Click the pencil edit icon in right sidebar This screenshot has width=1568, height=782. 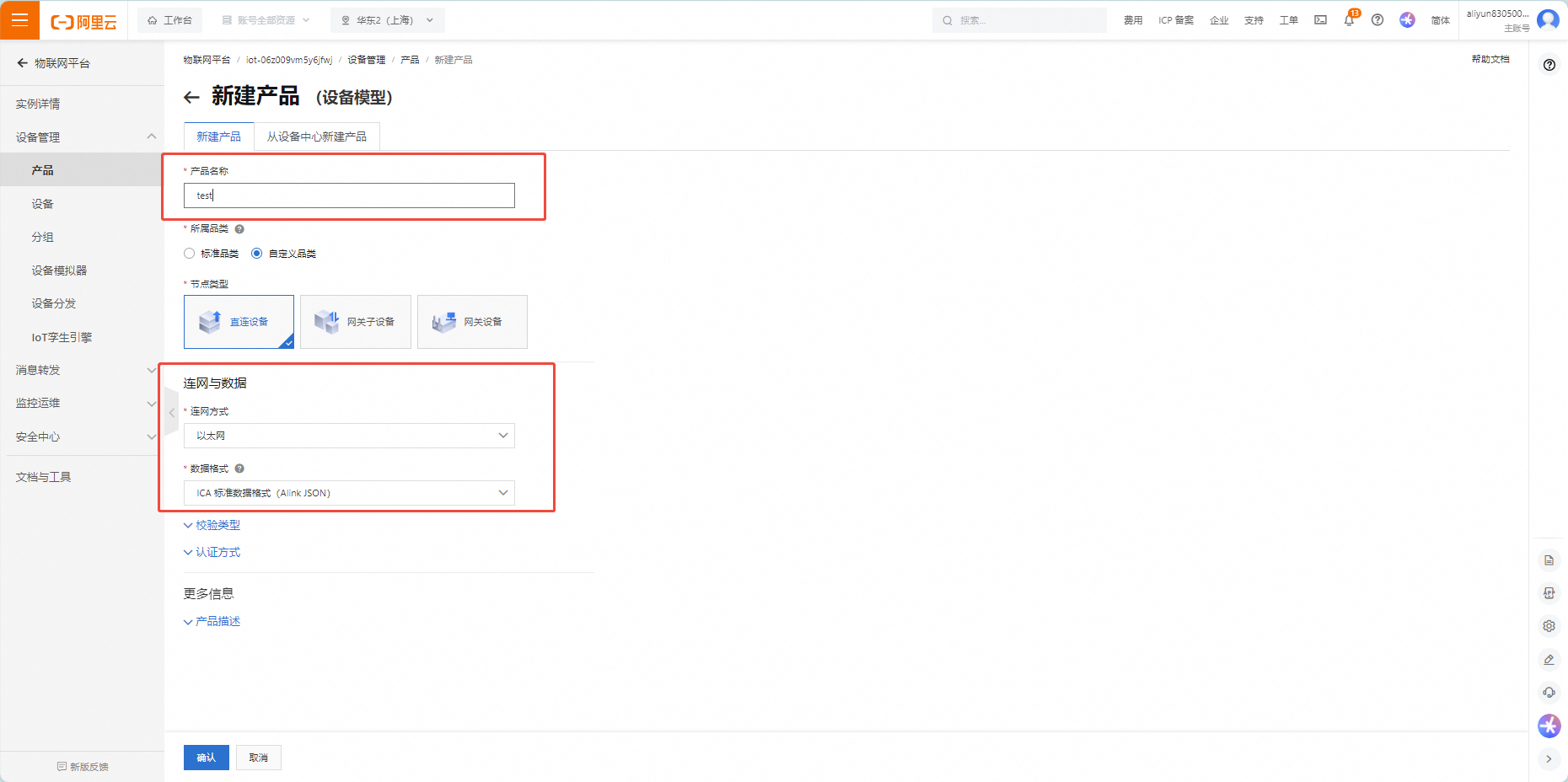click(1549, 660)
